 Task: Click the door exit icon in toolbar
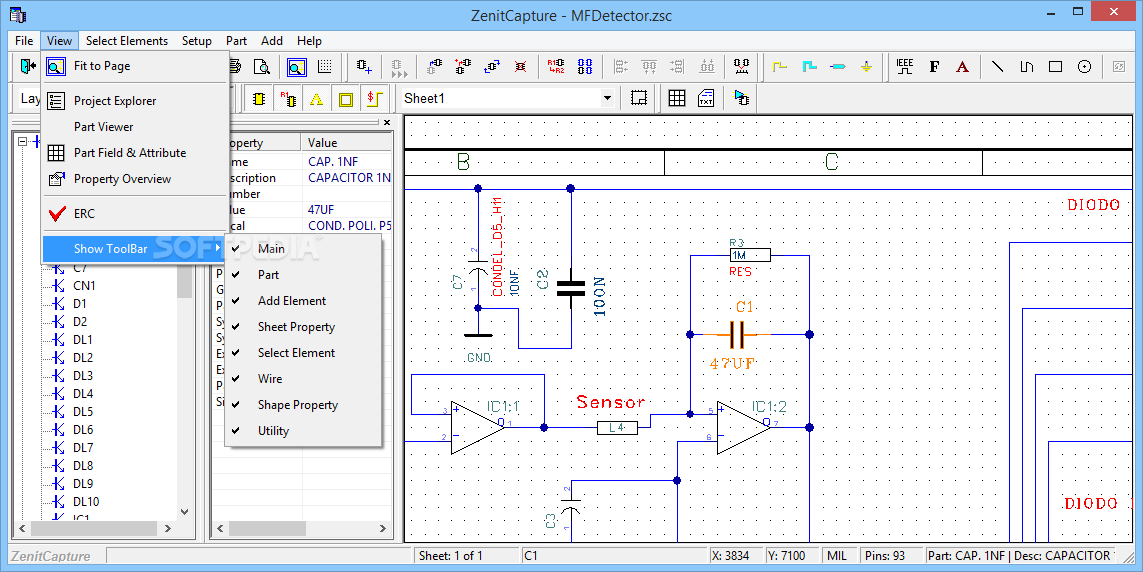tap(28, 67)
